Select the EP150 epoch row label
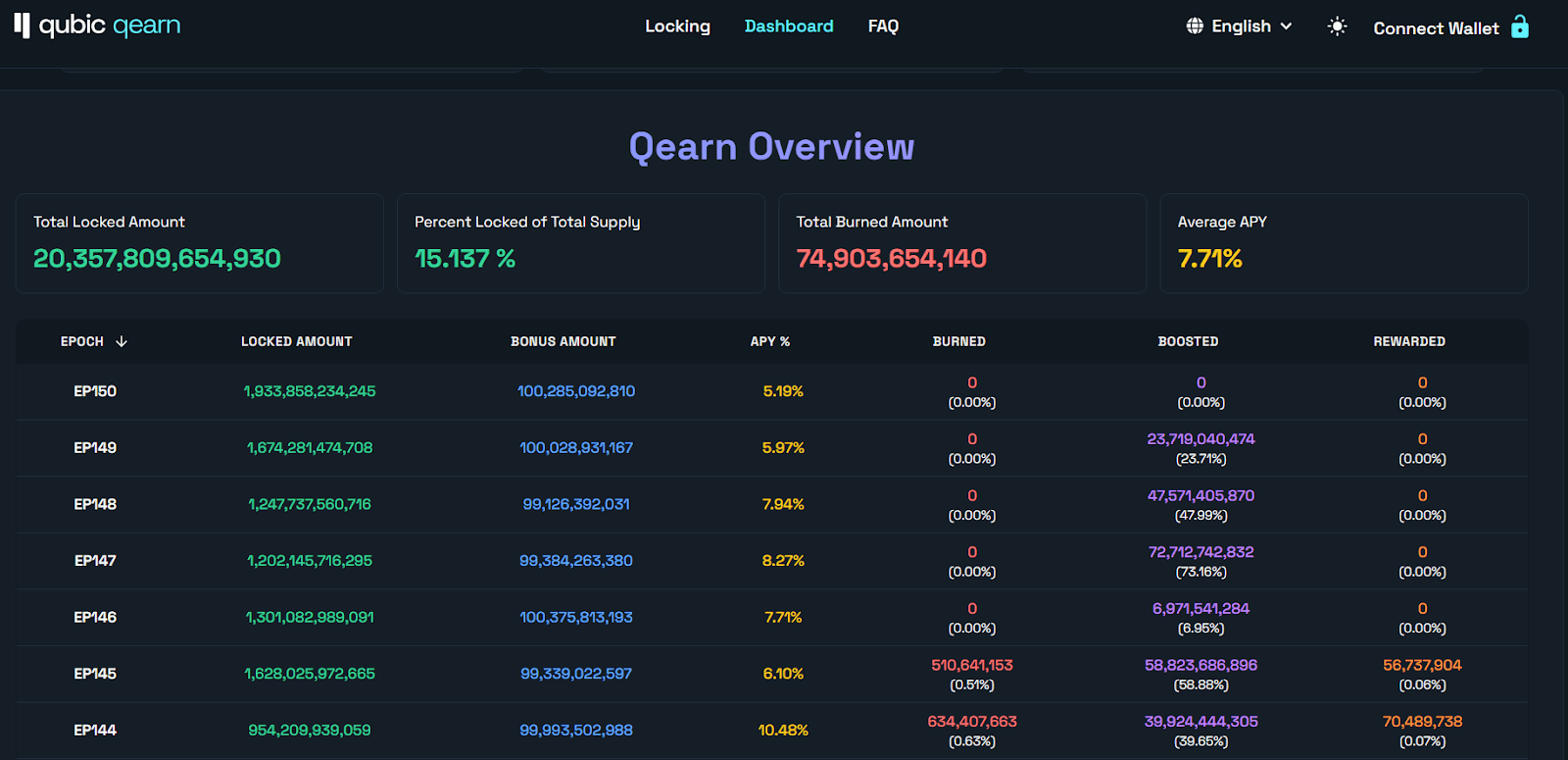1568x760 pixels. pyautogui.click(x=95, y=391)
